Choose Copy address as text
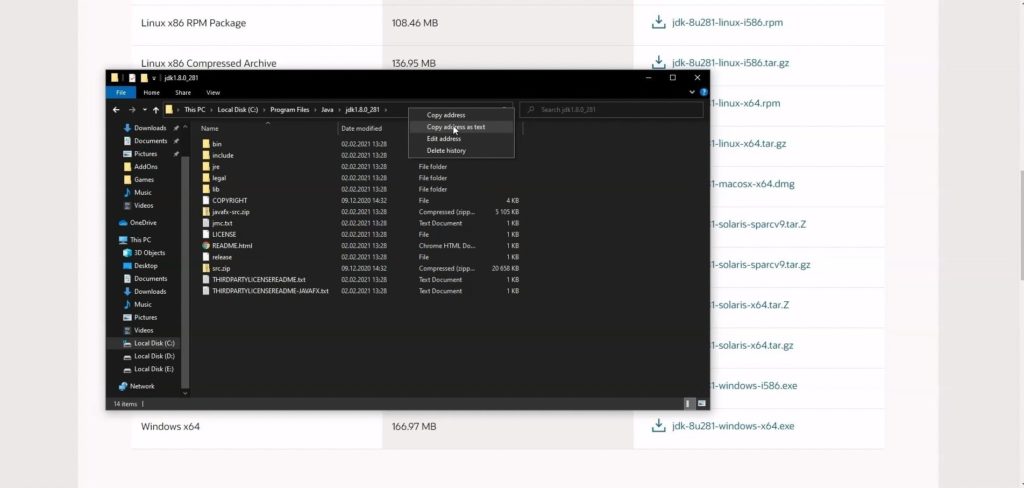1024x488 pixels. click(x=456, y=127)
